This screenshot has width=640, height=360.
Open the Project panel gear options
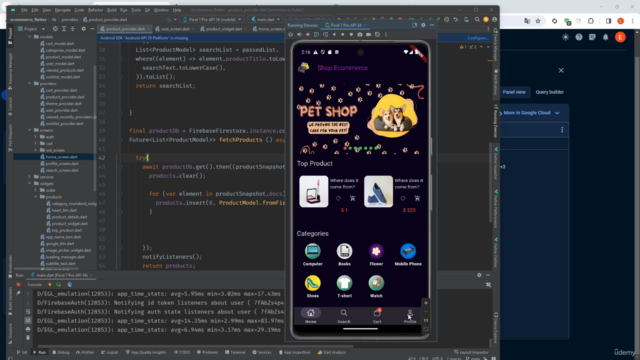point(83,29)
